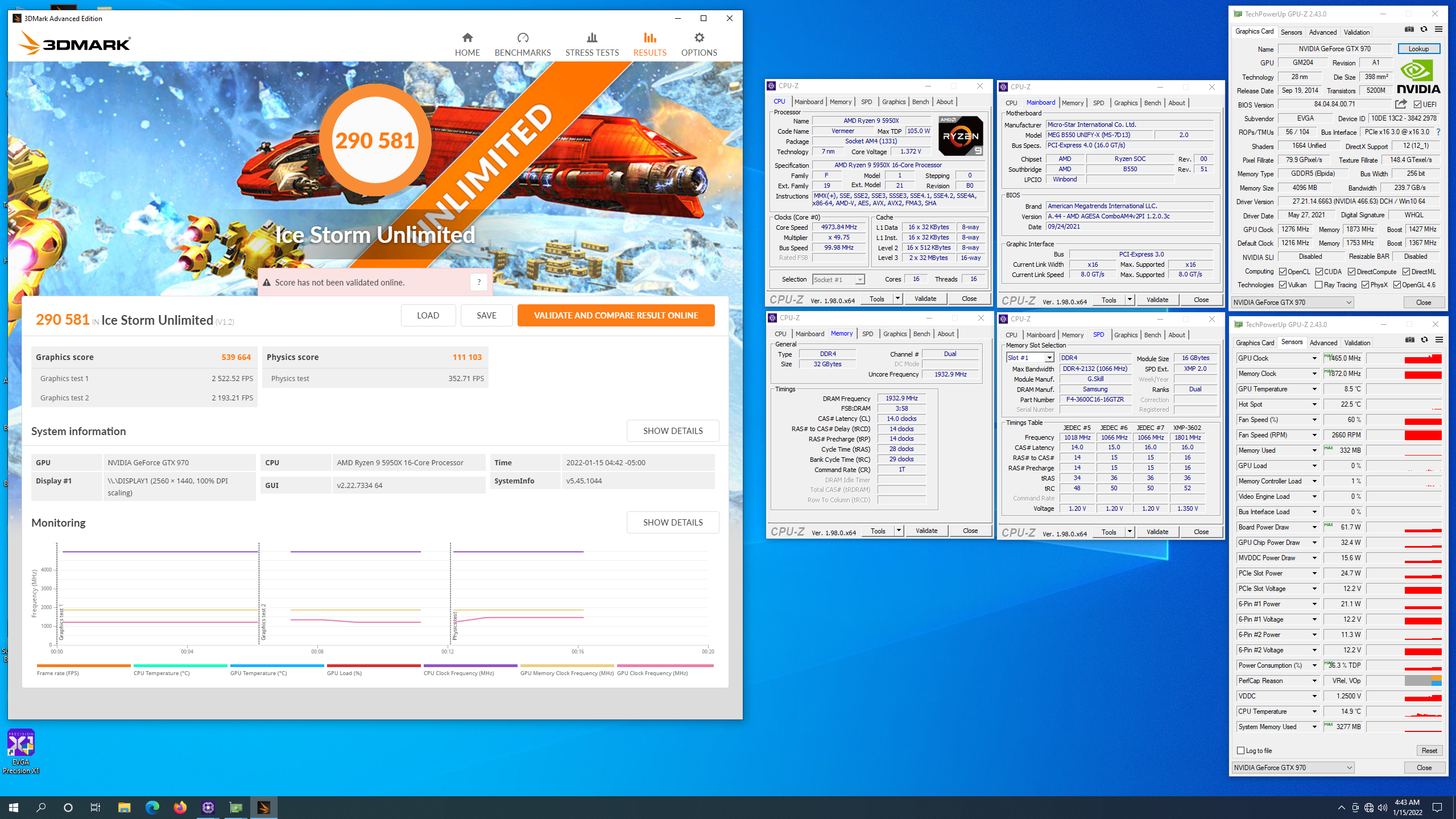Image resolution: width=1456 pixels, height=819 pixels.
Task: Switch to RESULTS tab in 3DMark
Action: tap(650, 44)
